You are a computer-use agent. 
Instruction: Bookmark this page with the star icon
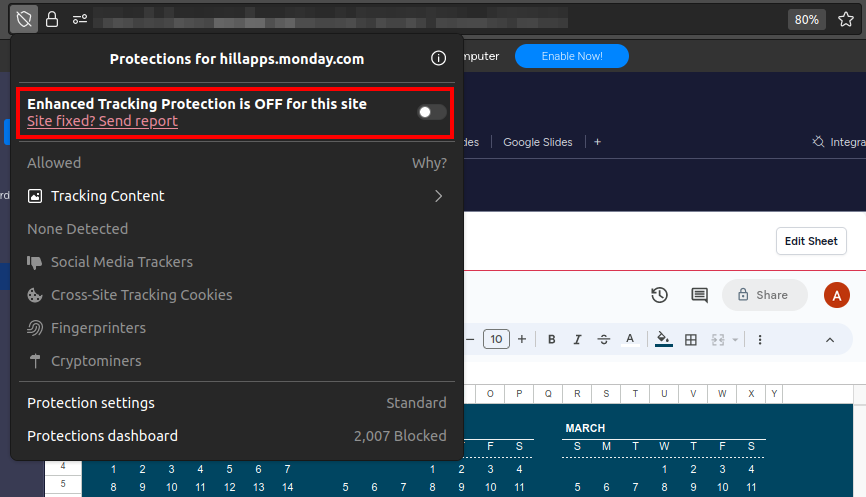click(846, 19)
